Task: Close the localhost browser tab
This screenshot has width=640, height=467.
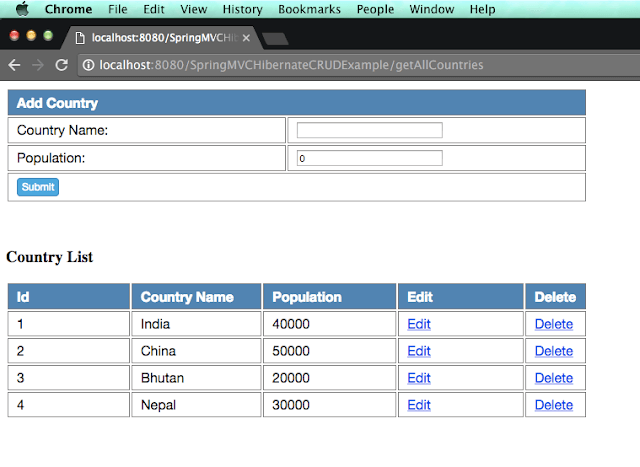Action: [246, 38]
